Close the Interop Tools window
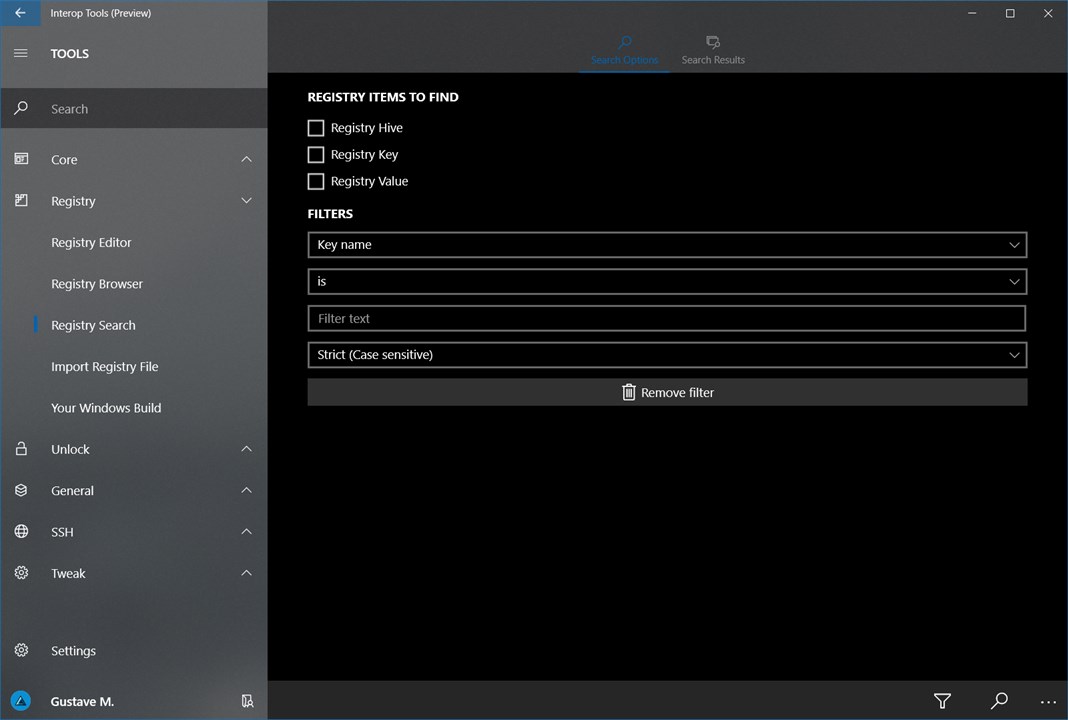 [x=1048, y=13]
